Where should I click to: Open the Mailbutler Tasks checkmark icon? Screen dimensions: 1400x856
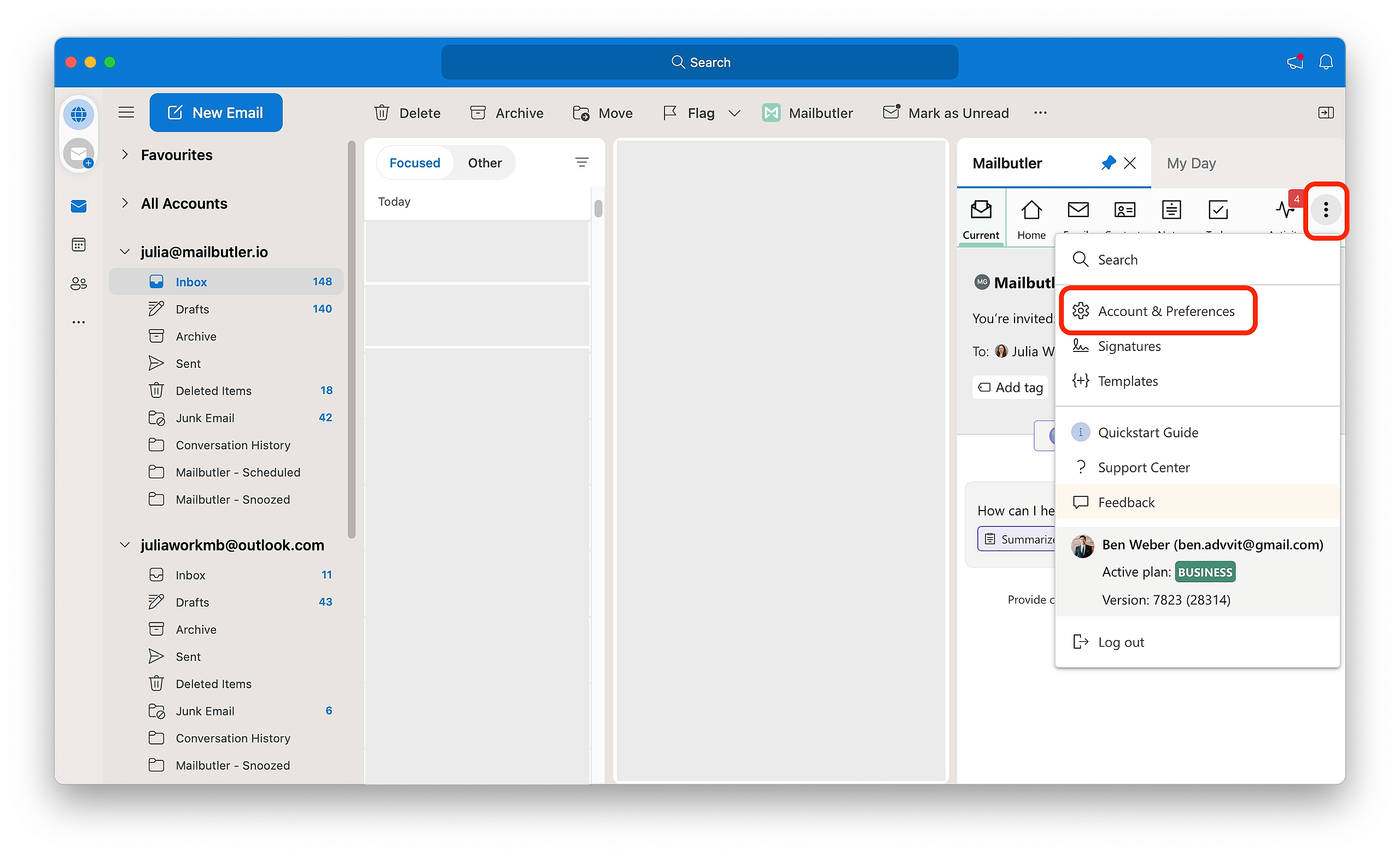(1217, 210)
